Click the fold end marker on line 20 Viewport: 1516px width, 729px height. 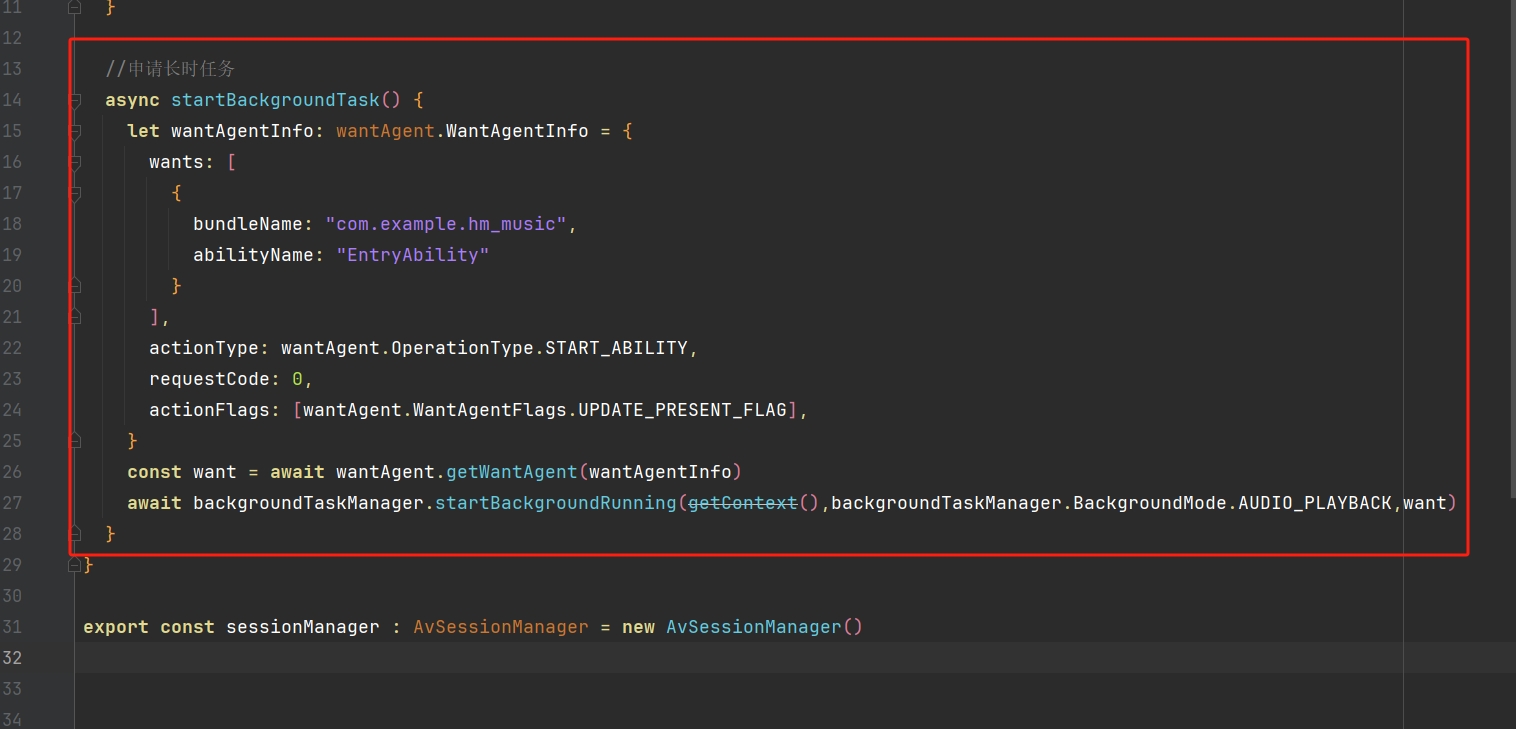pyautogui.click(x=75, y=286)
